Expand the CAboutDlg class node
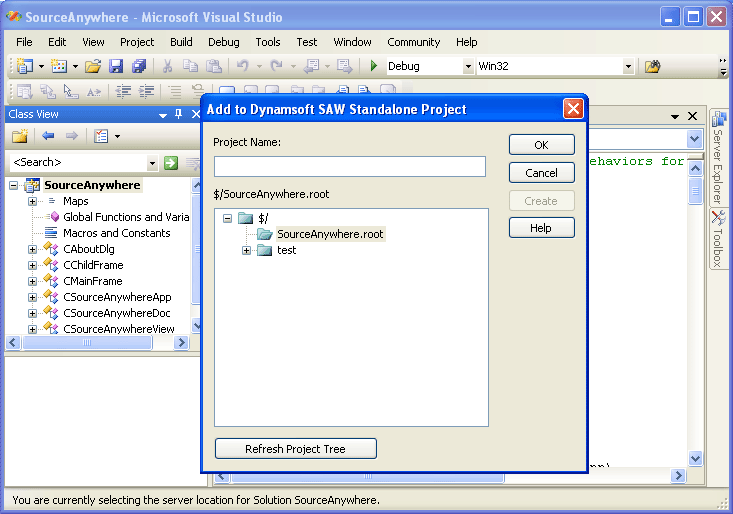Screen dimensions: 733x514 click(32, 249)
